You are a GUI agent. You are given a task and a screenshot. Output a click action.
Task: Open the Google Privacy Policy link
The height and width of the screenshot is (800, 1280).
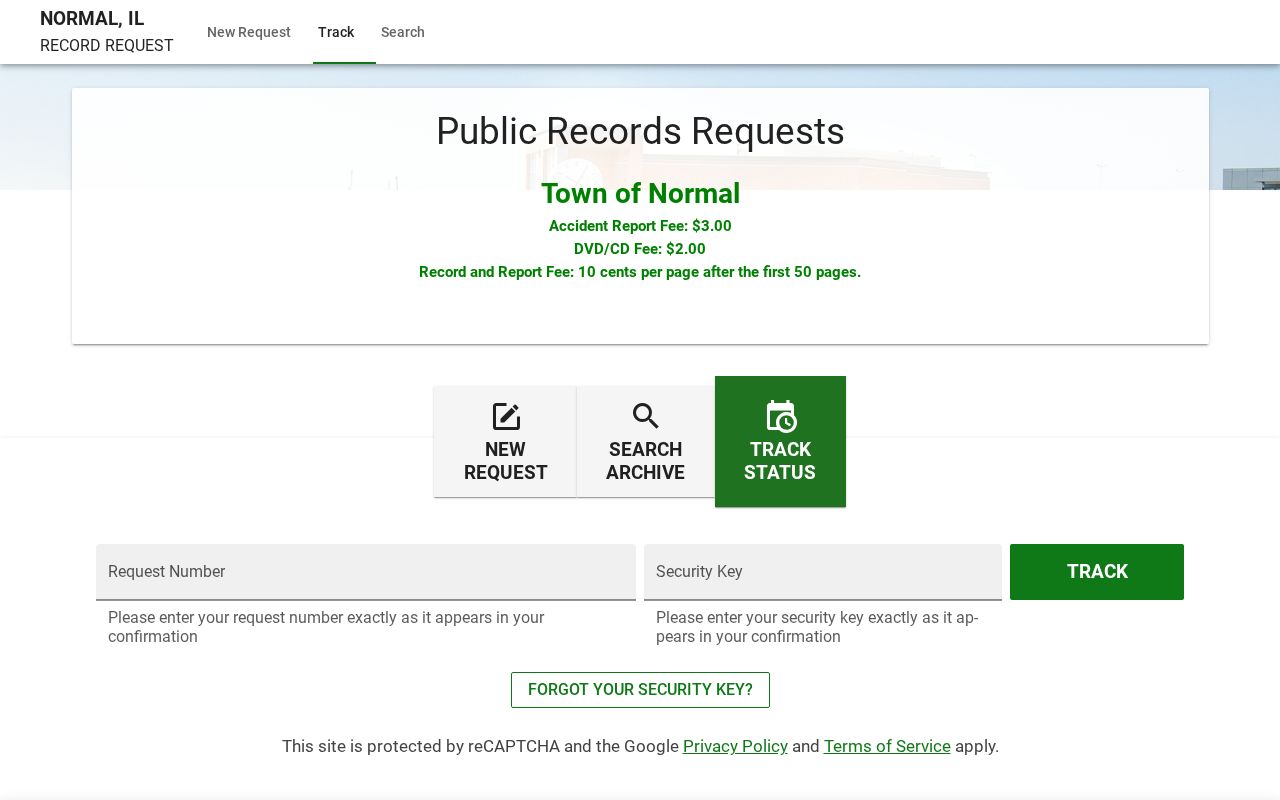(735, 746)
